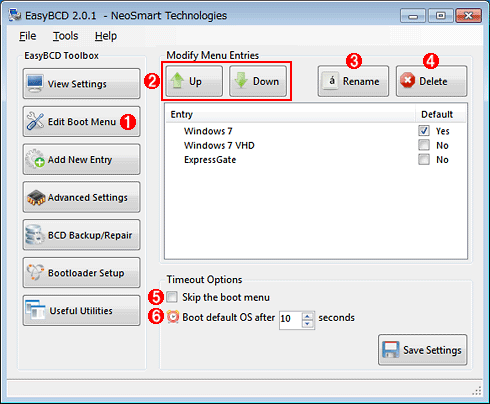Open BCD Backup/Repair database icon
Screen dimensions: 490x404
pyautogui.click(x=35, y=235)
